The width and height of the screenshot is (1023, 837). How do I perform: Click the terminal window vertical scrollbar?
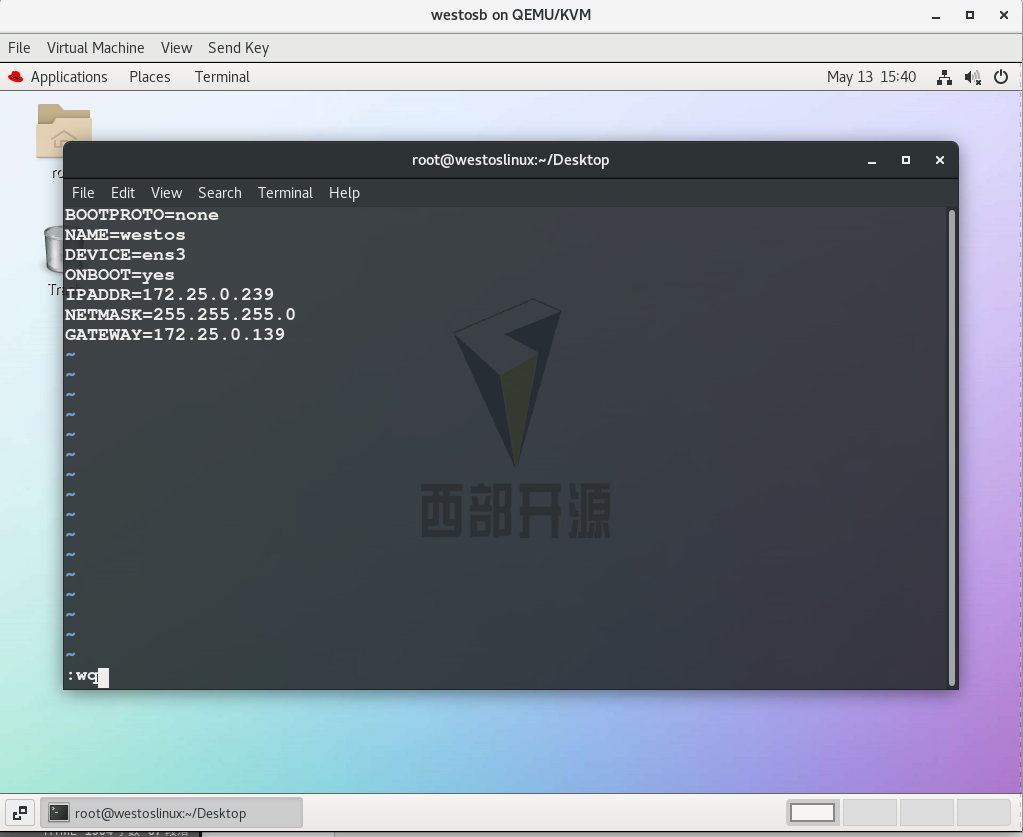(x=952, y=448)
